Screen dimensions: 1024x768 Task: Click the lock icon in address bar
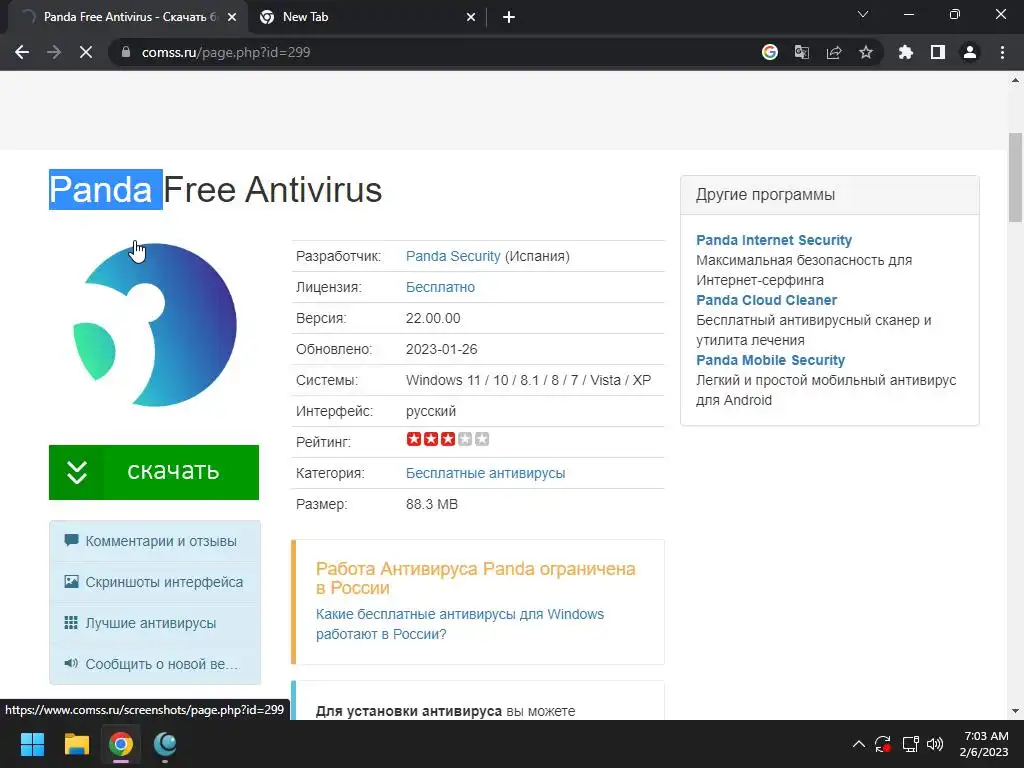(127, 52)
